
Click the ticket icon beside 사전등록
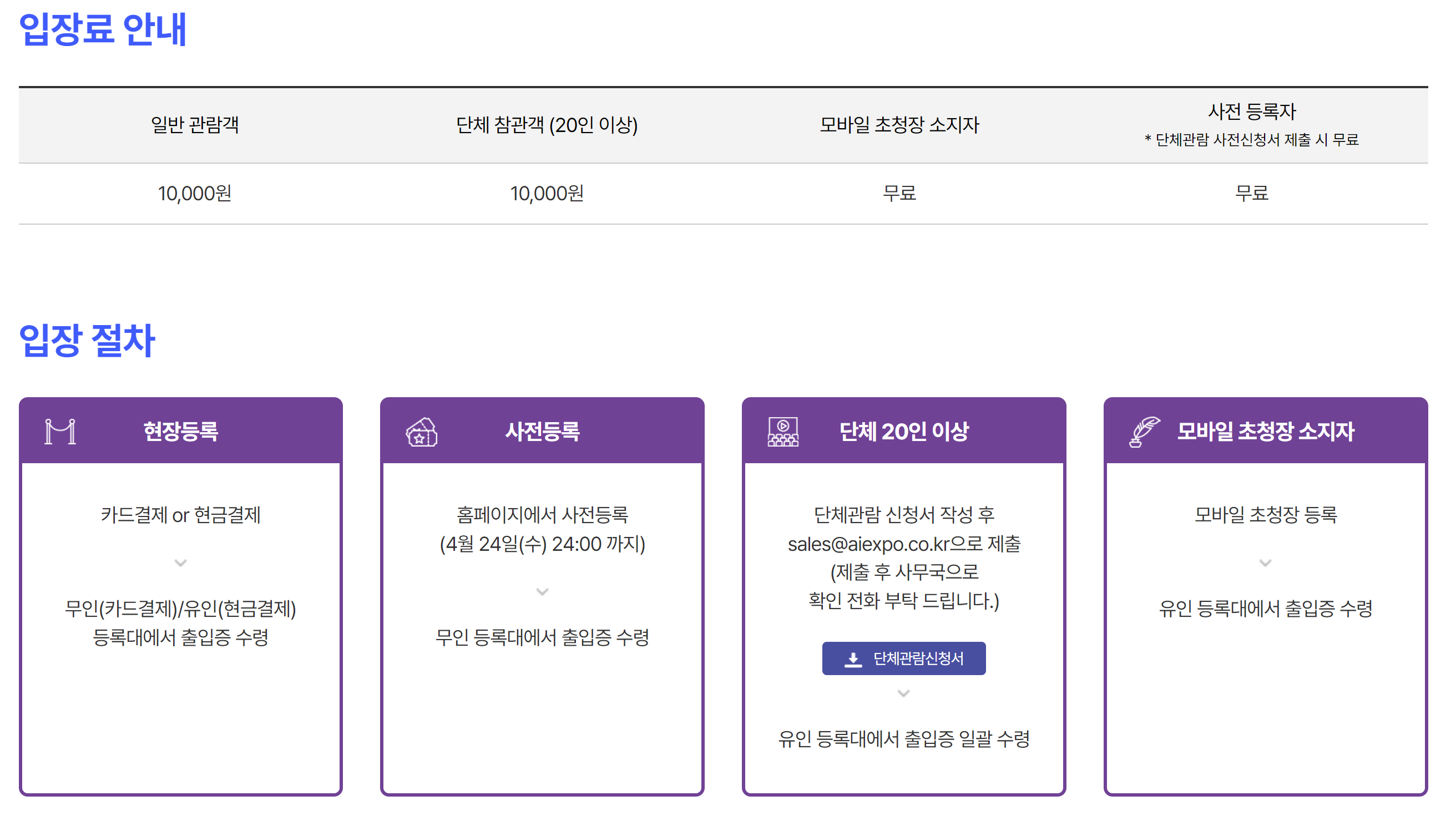pyautogui.click(x=421, y=432)
